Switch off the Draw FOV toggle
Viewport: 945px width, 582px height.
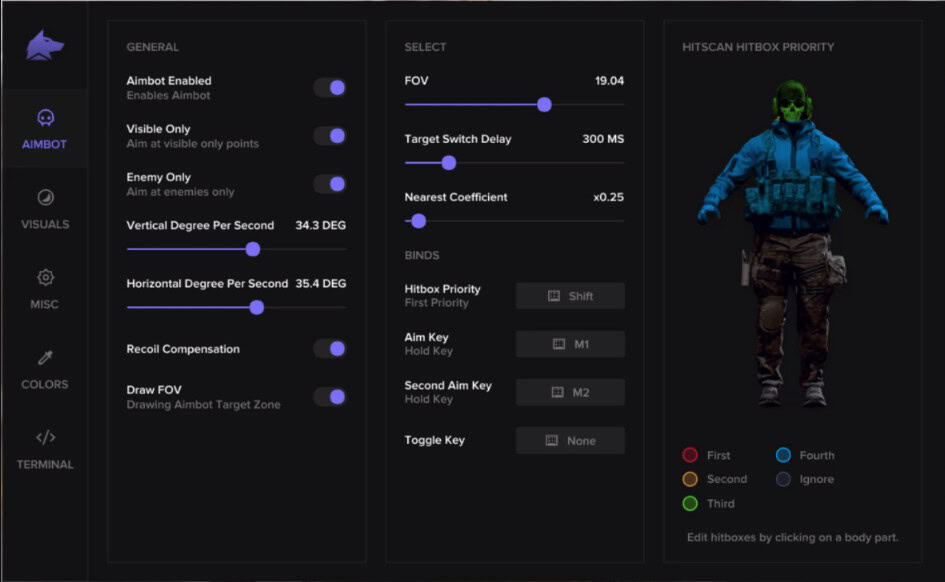tap(330, 397)
